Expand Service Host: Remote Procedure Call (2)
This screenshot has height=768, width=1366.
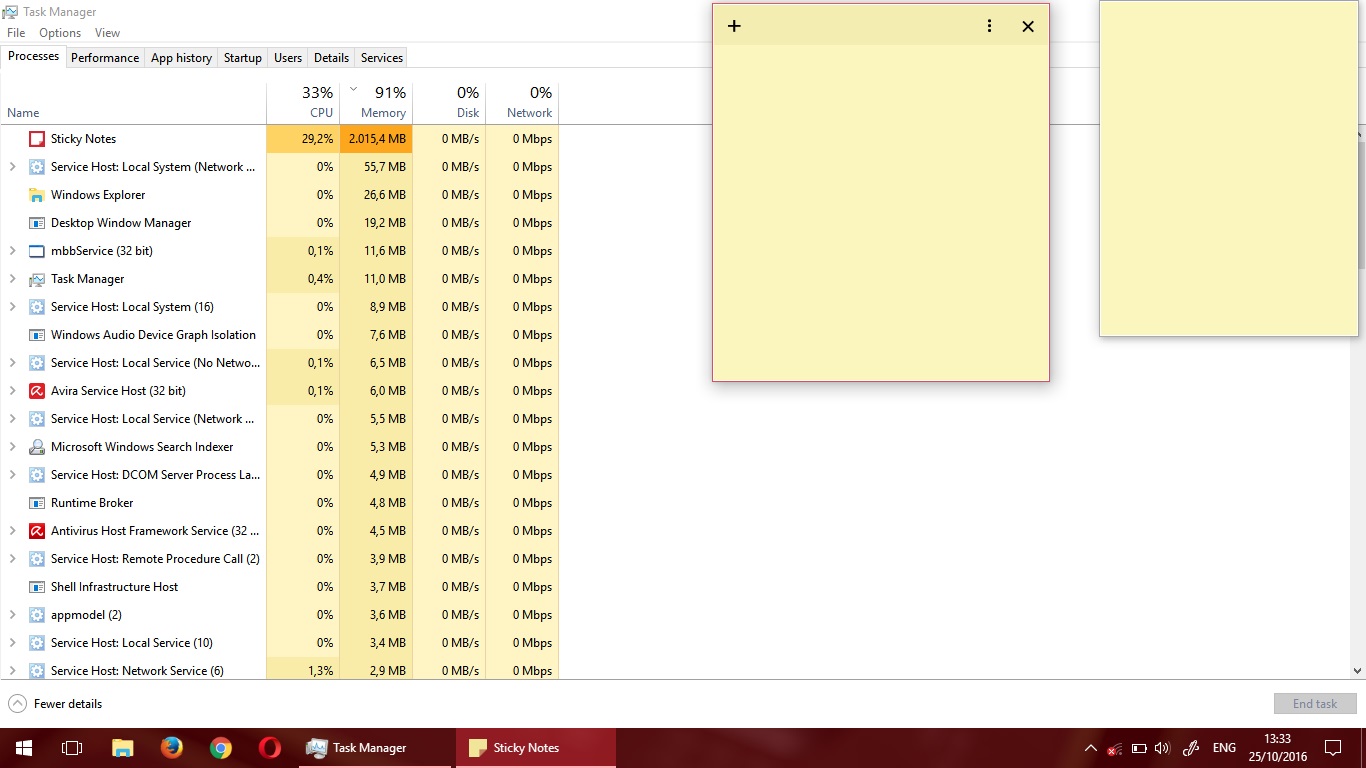[12, 559]
